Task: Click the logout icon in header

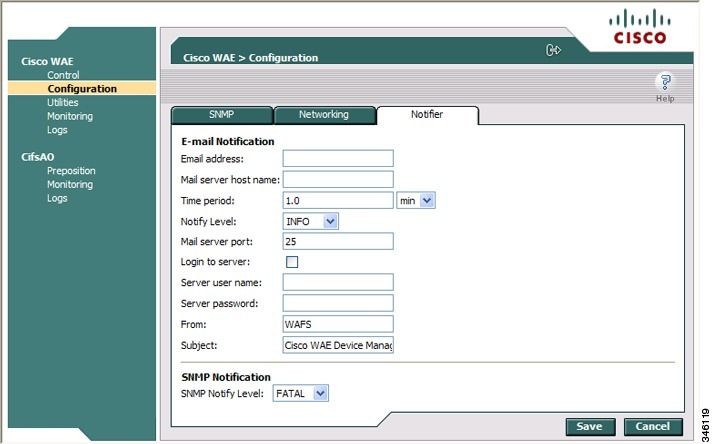Action: [553, 50]
